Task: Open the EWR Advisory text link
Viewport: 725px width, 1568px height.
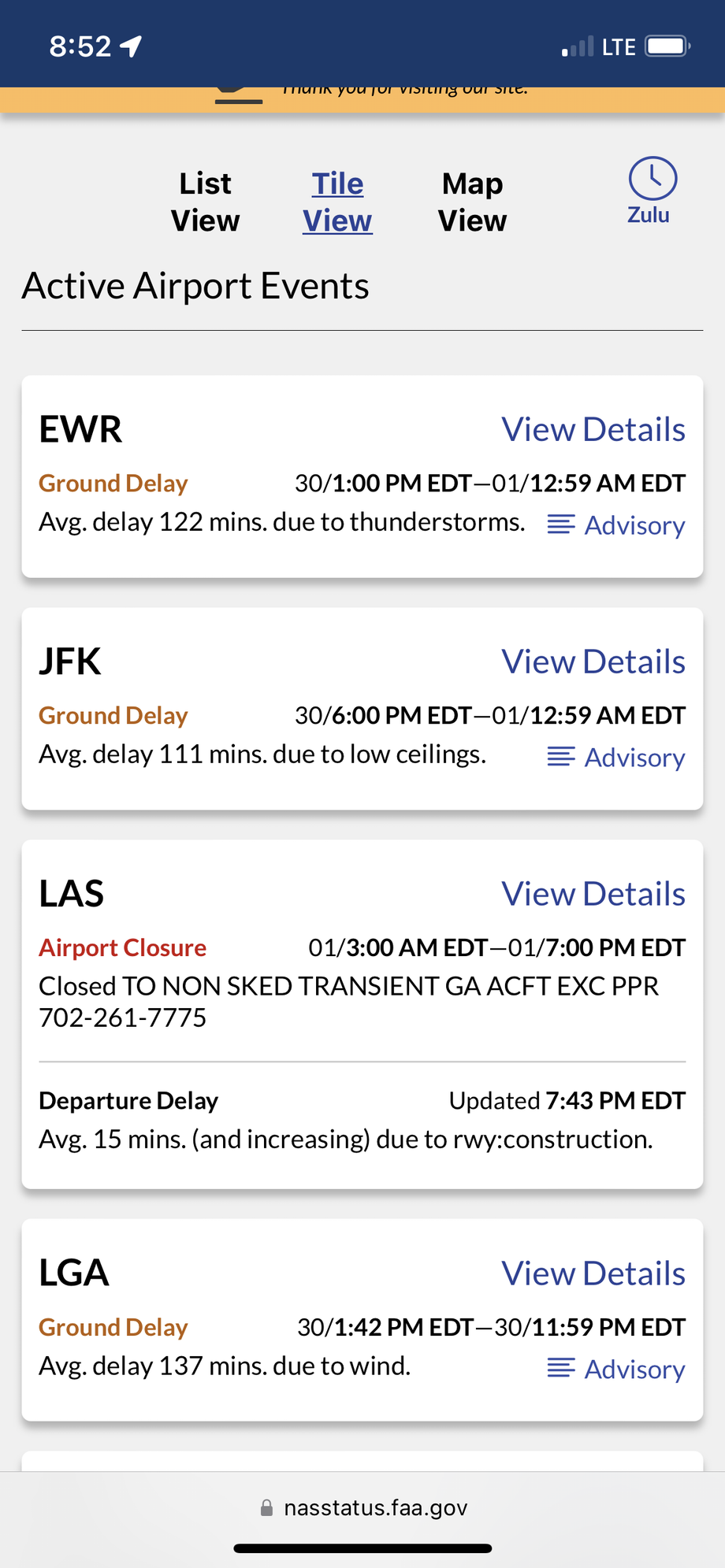Action: [634, 525]
